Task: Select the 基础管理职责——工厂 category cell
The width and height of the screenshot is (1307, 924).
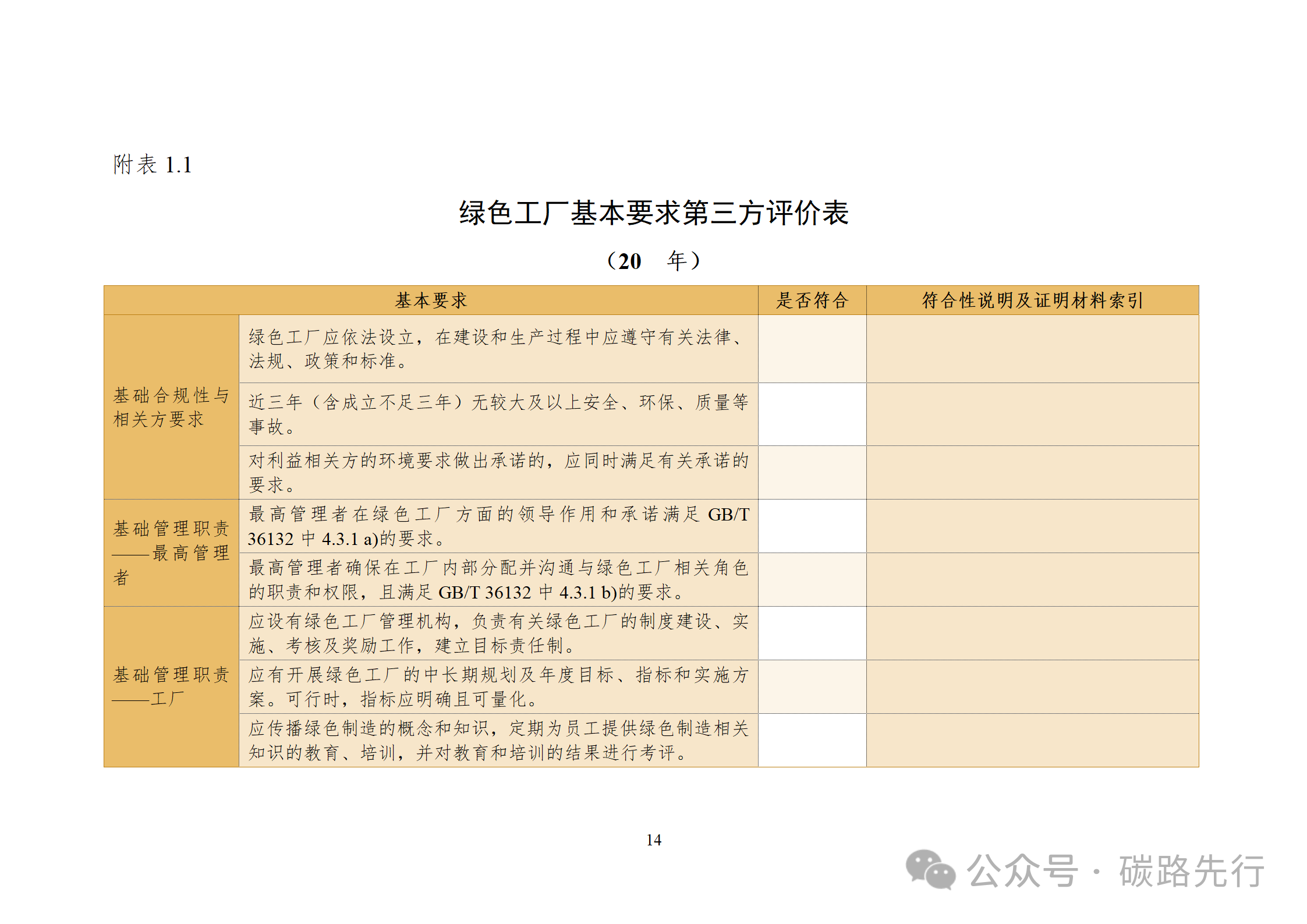Action: [x=171, y=686]
